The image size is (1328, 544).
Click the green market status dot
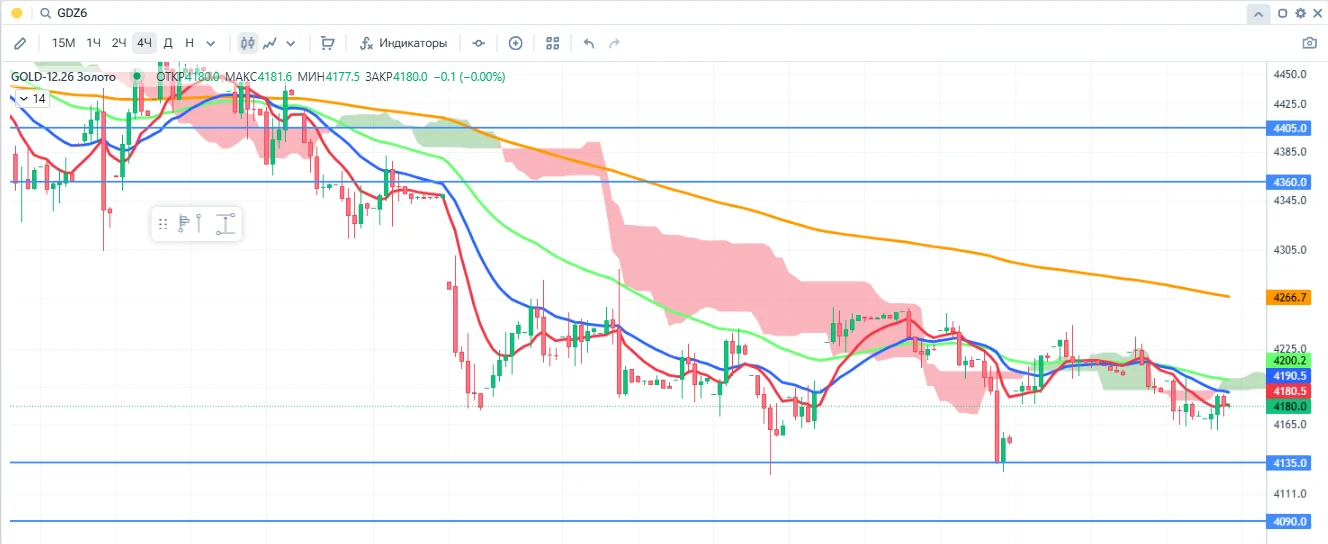coord(137,76)
